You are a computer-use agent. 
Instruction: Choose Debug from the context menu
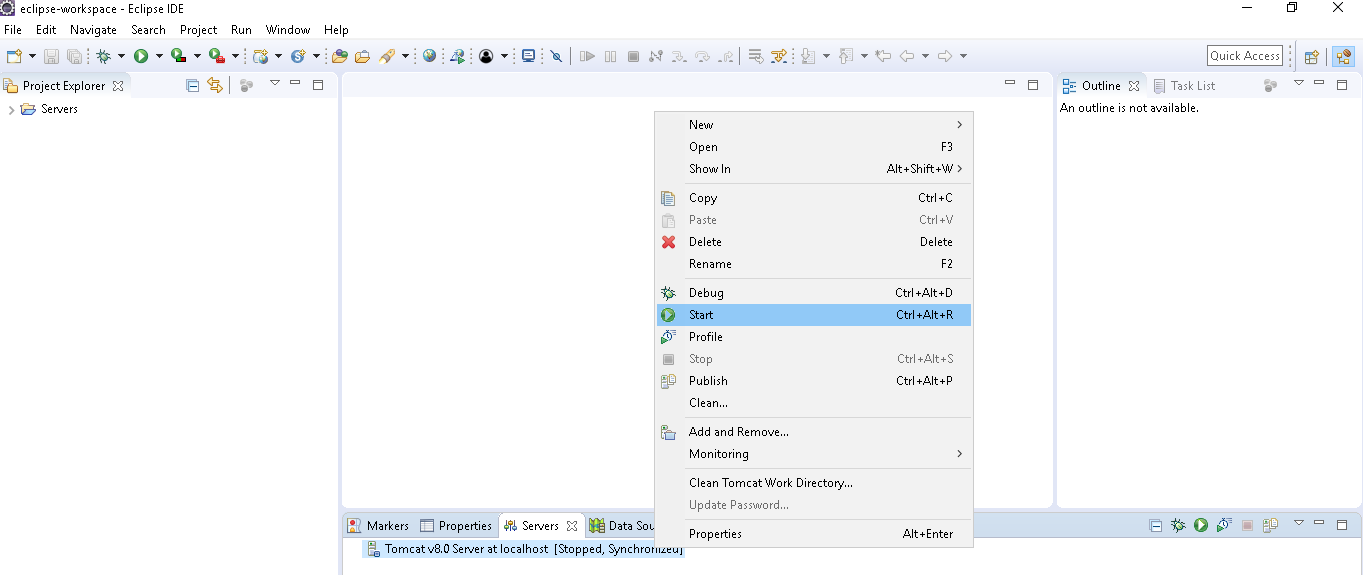tap(813, 293)
